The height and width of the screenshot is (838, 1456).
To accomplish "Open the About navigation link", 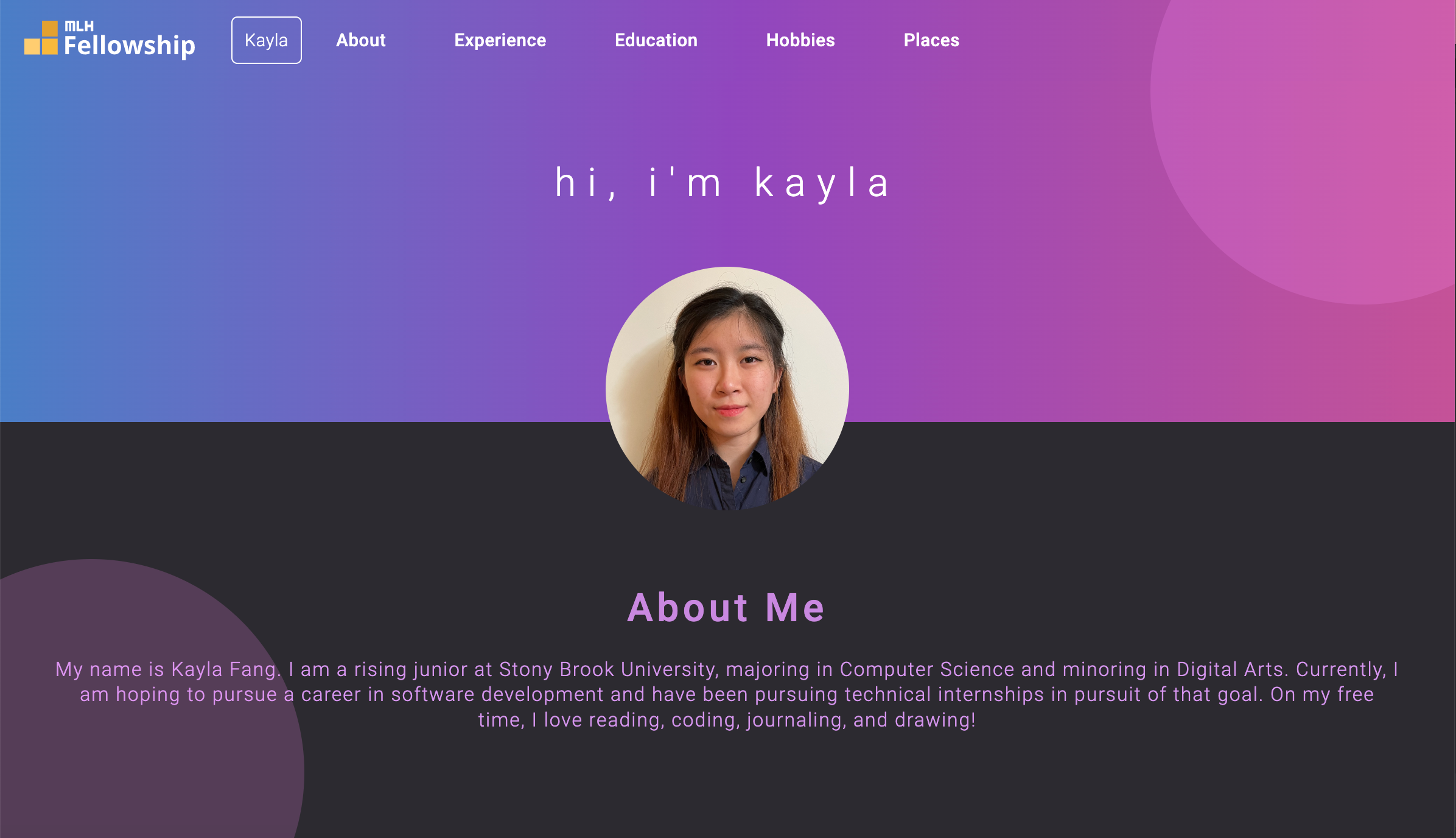I will click(x=361, y=40).
